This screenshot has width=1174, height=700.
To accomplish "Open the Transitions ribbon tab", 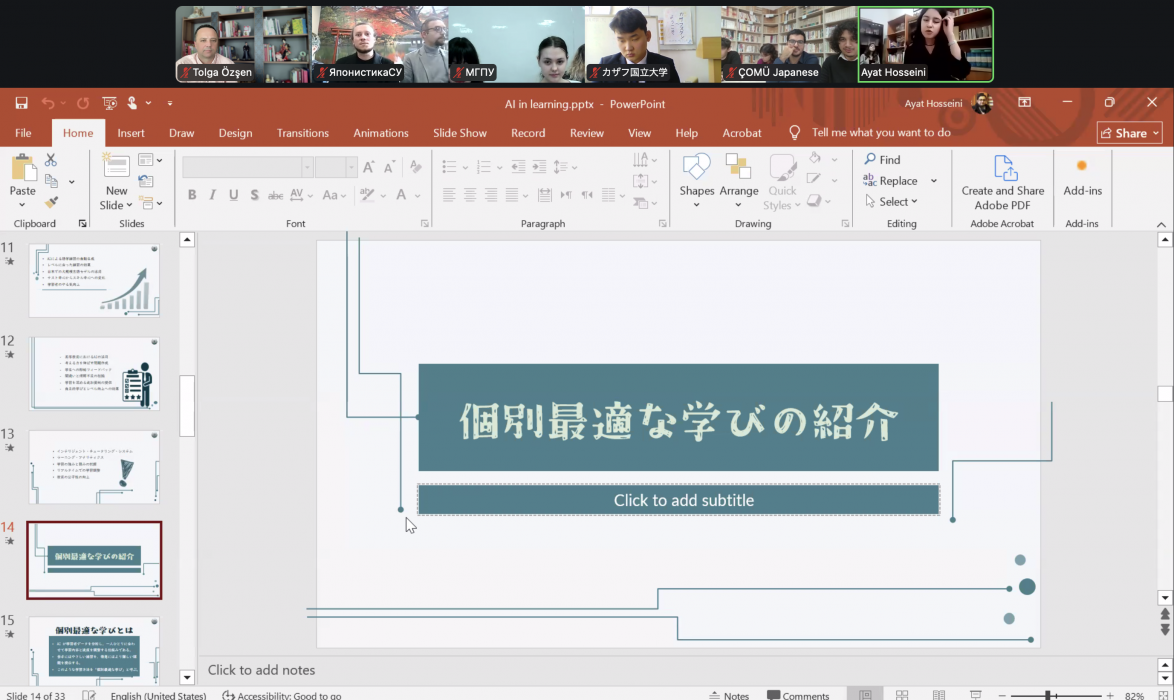I will 302,133.
